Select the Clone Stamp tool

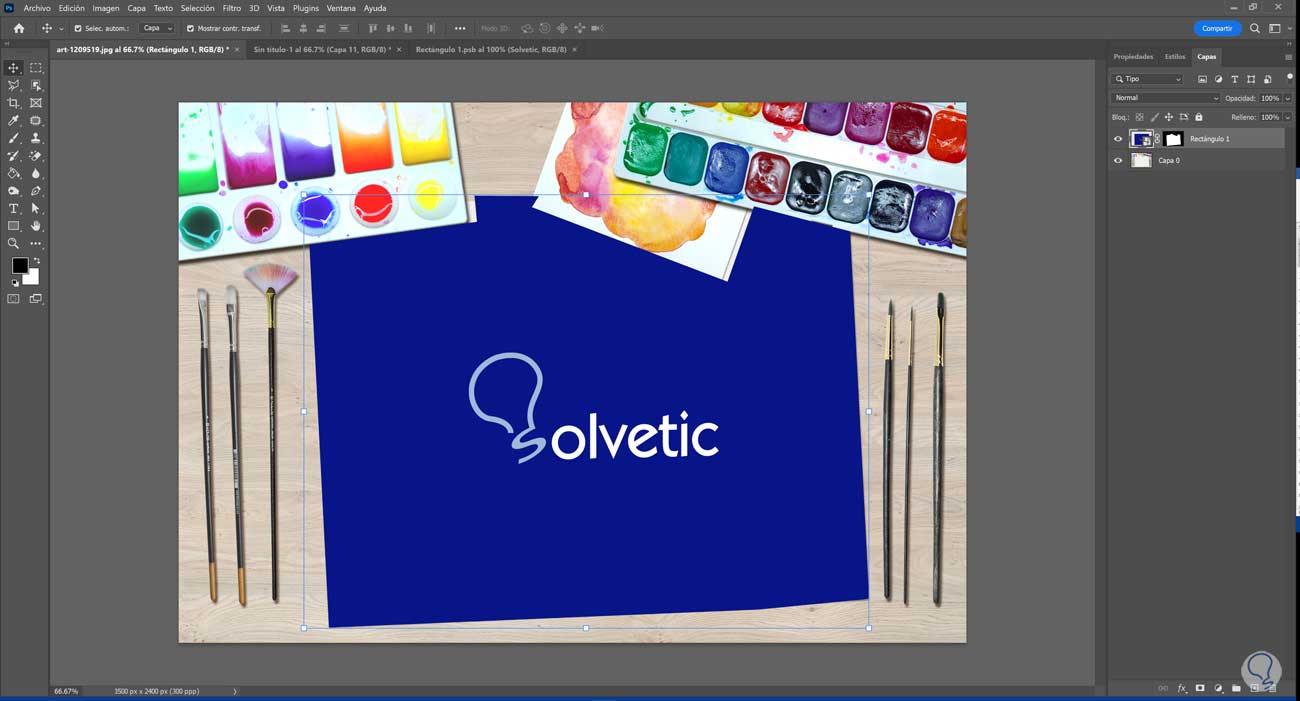tap(36, 138)
